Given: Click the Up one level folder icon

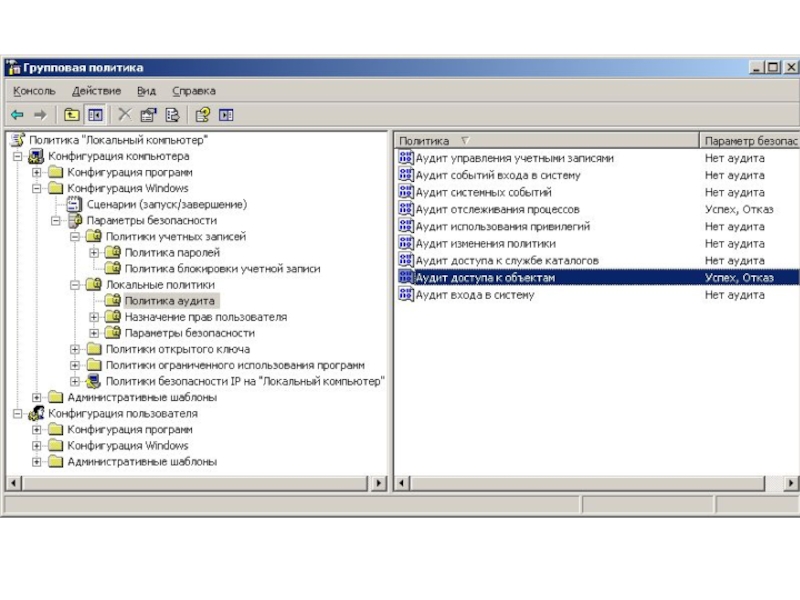Looking at the screenshot, I should (72, 115).
